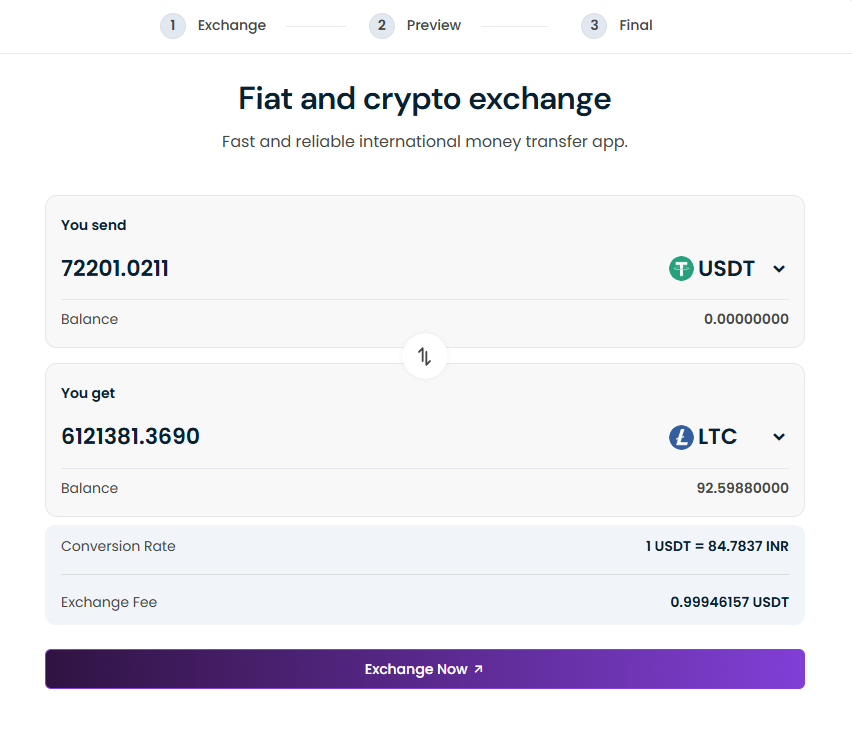Go to the Final step label
Image resolution: width=852 pixels, height=734 pixels.
[636, 26]
